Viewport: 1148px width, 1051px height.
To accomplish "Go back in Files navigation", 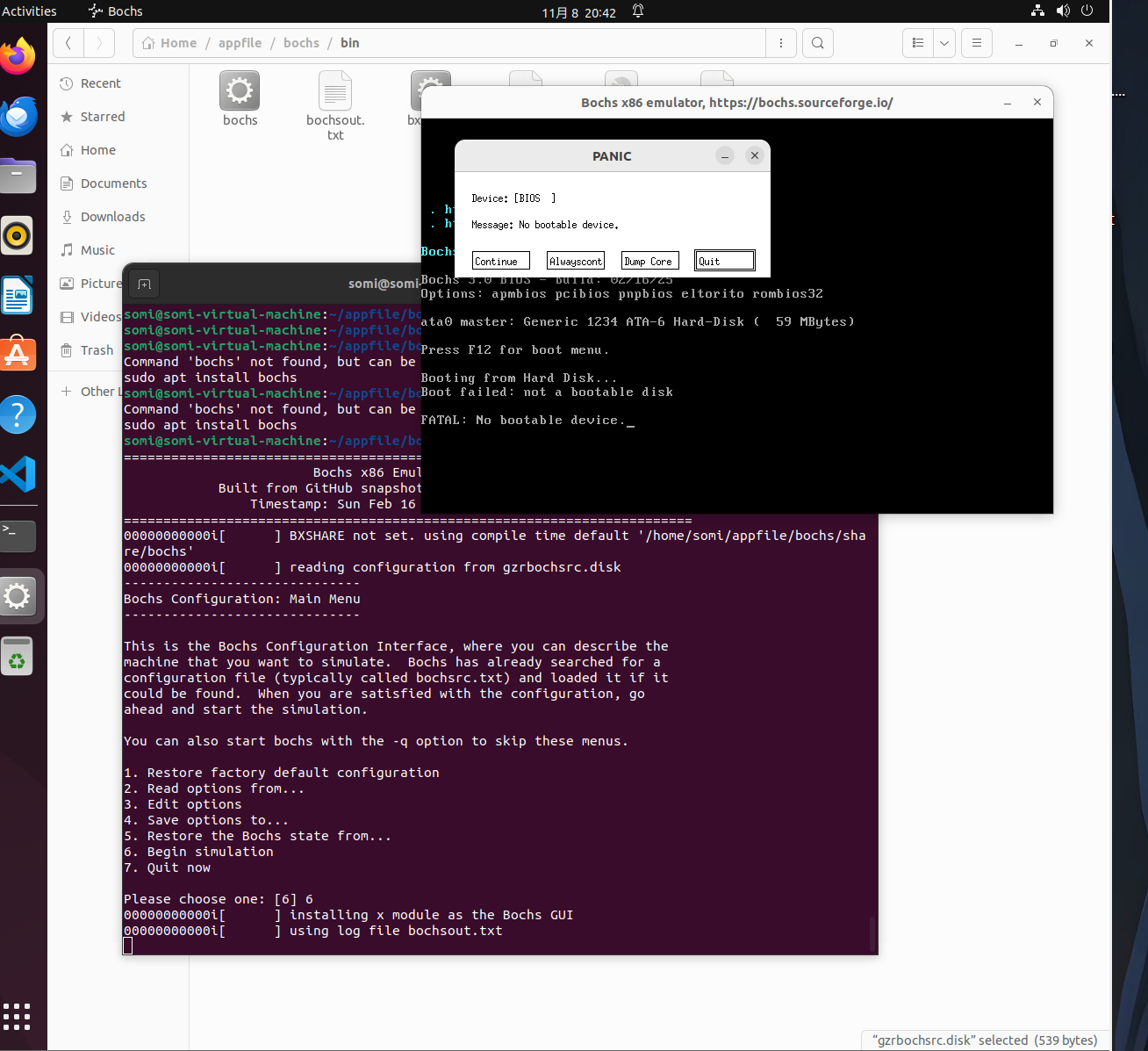I will 68,43.
